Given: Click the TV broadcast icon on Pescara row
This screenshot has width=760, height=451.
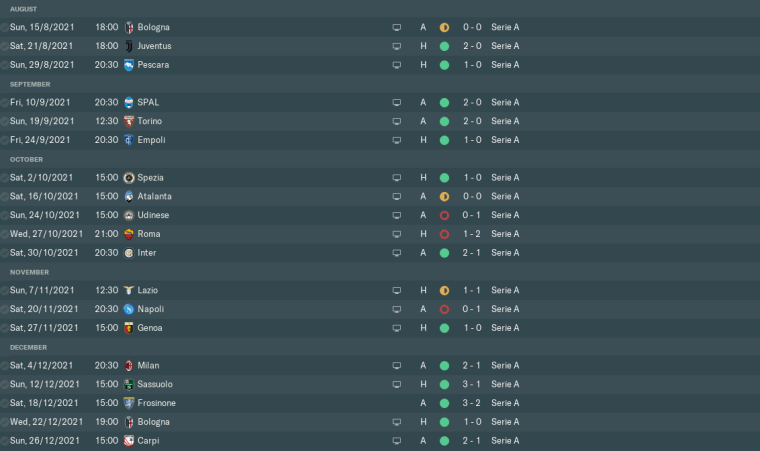Looking at the screenshot, I should pyautogui.click(x=396, y=65).
